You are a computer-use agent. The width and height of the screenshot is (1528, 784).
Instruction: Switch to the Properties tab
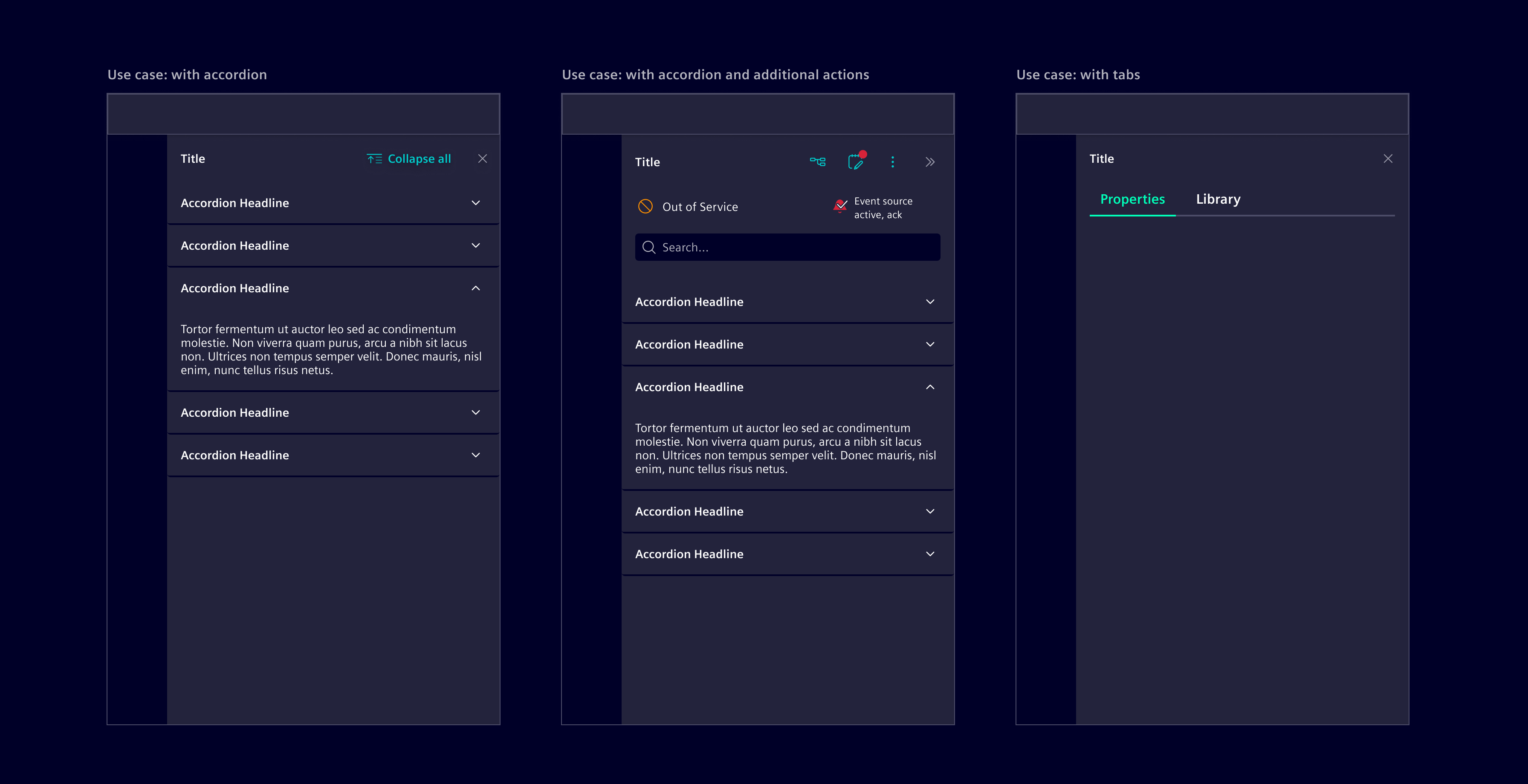point(1132,199)
